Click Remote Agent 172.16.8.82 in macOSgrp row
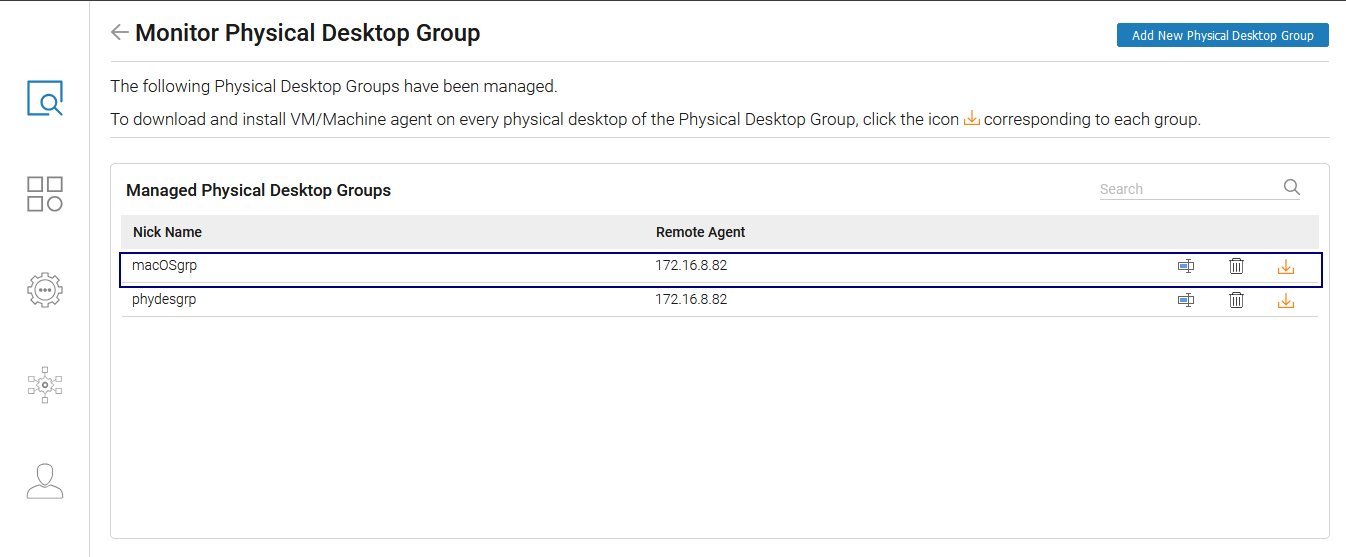This screenshot has height=557, width=1346. [x=691, y=265]
